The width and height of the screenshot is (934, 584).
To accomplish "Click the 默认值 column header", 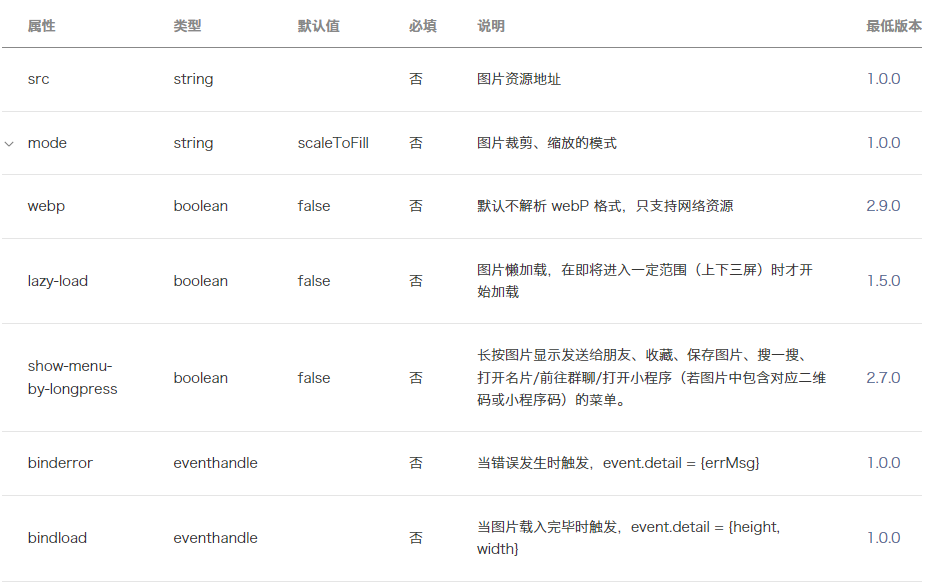I will (x=319, y=26).
